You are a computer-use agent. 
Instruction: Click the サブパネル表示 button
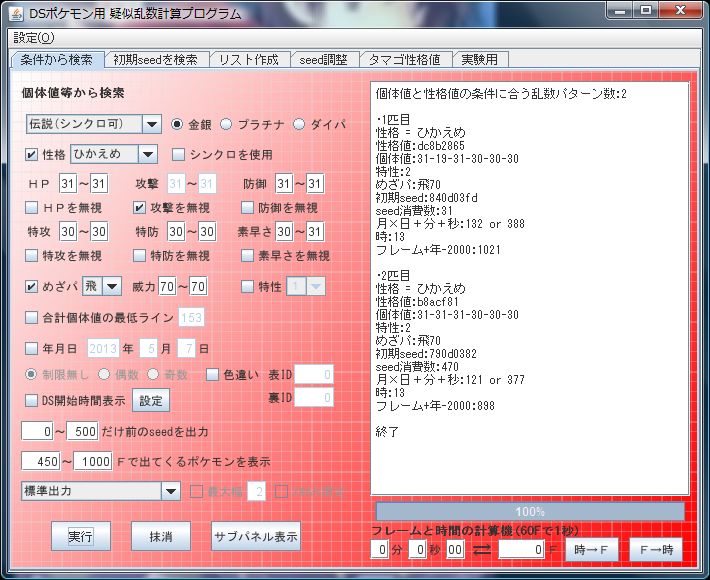click(256, 536)
